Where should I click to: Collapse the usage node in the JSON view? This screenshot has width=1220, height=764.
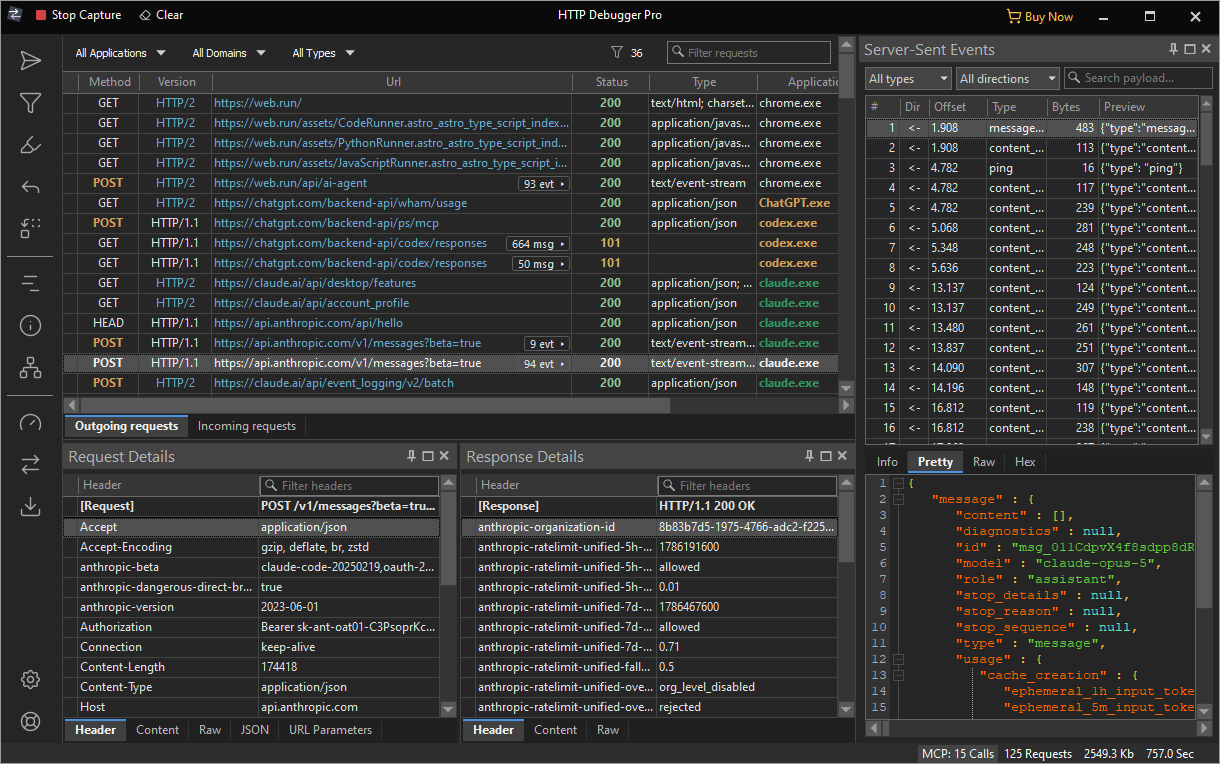898,659
